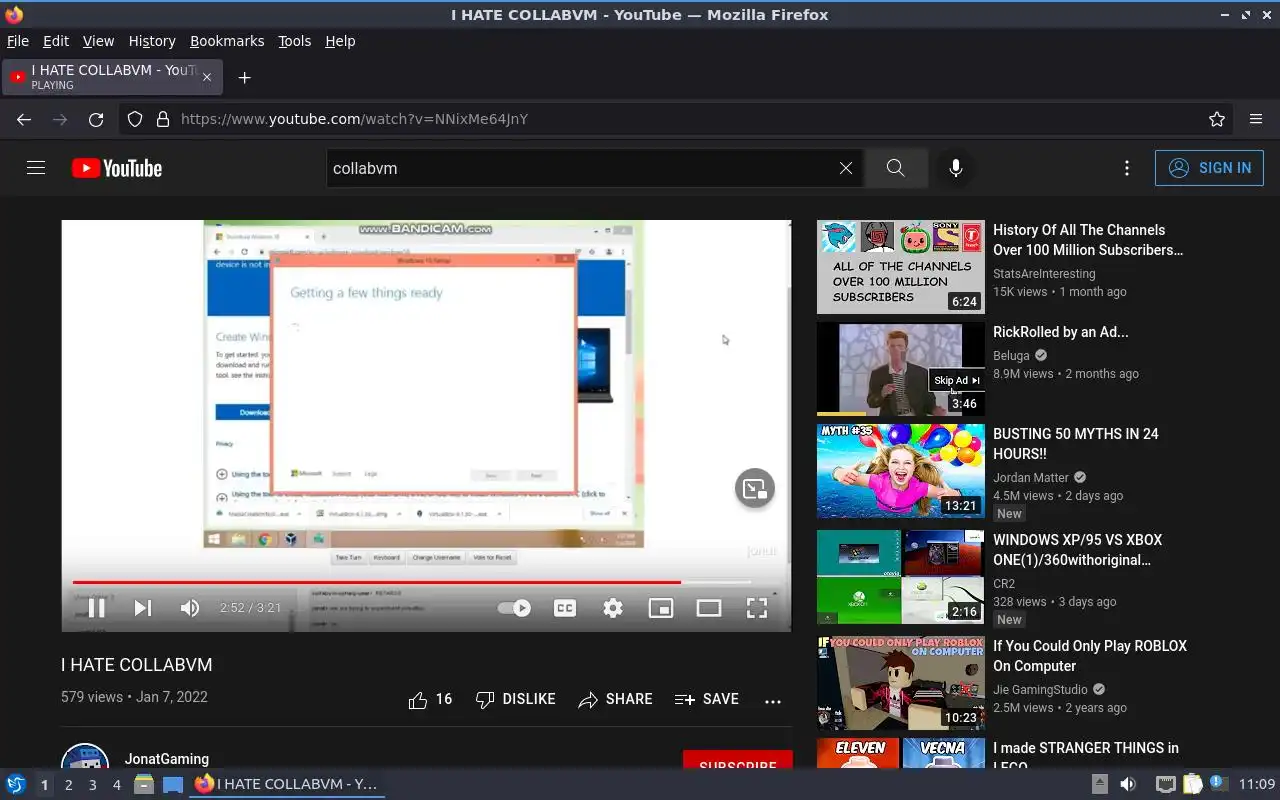Viewport: 1280px width, 800px height.
Task: Open the Edit menu
Action: pos(56,41)
